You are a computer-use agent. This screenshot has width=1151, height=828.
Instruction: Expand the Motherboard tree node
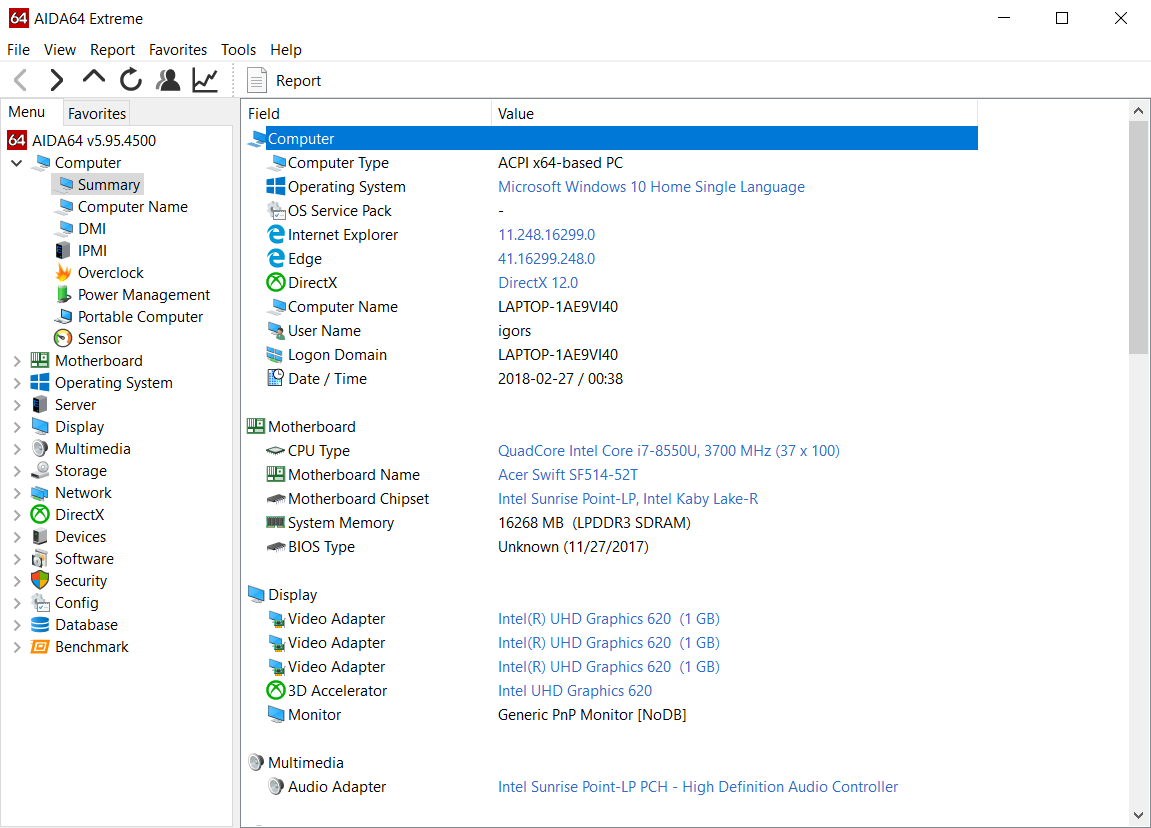click(x=17, y=361)
